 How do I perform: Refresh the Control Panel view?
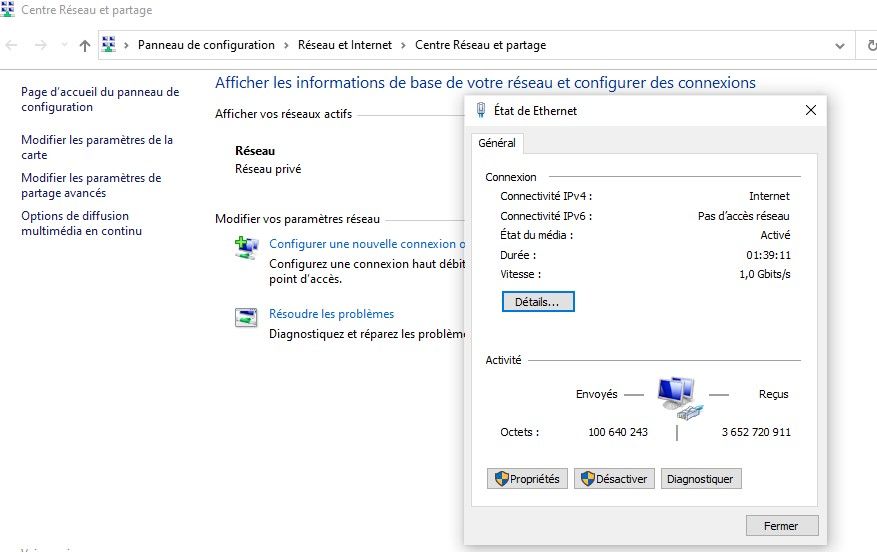pyautogui.click(x=871, y=45)
